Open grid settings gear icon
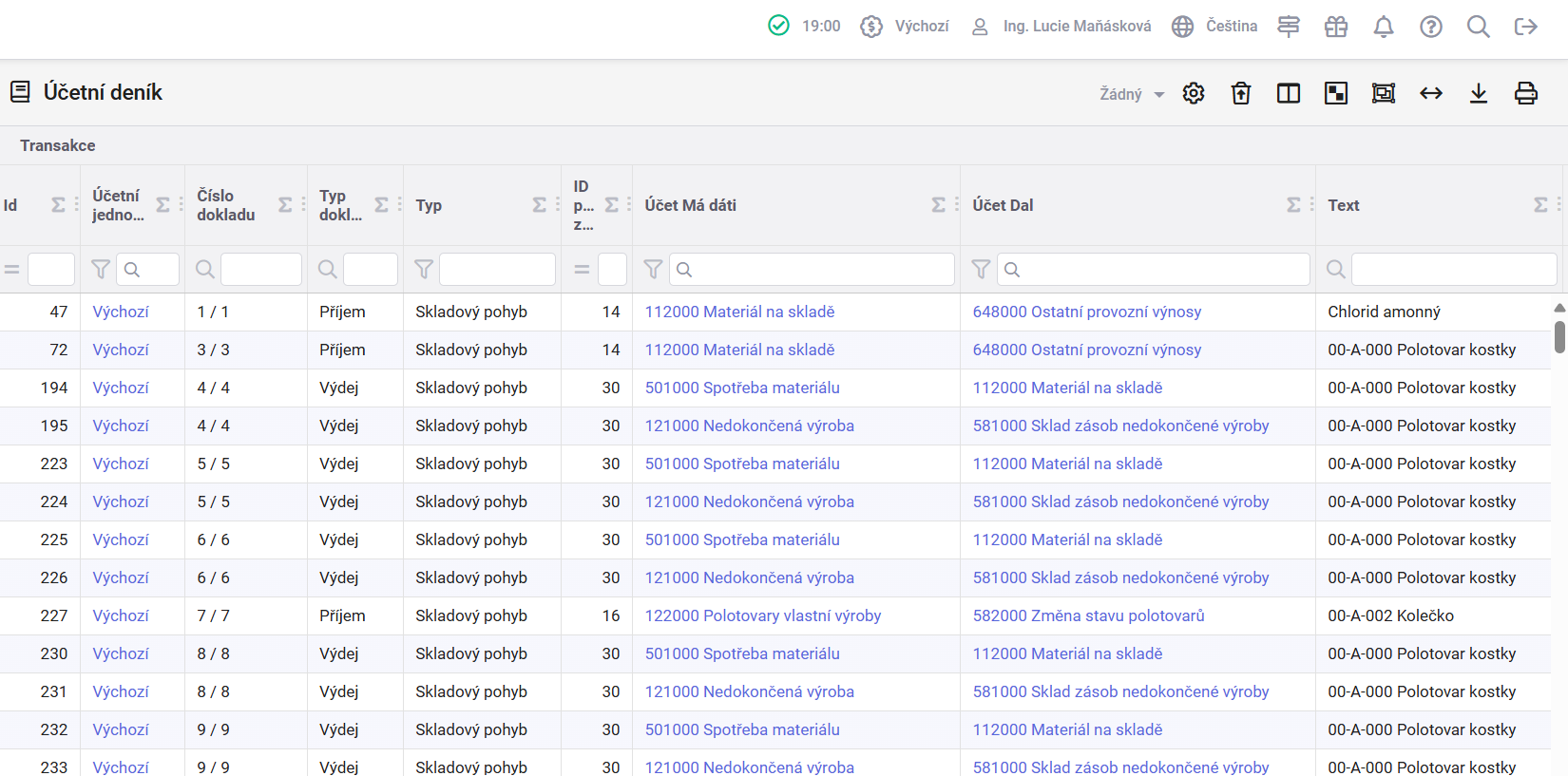Image resolution: width=1568 pixels, height=776 pixels. 1194,93
